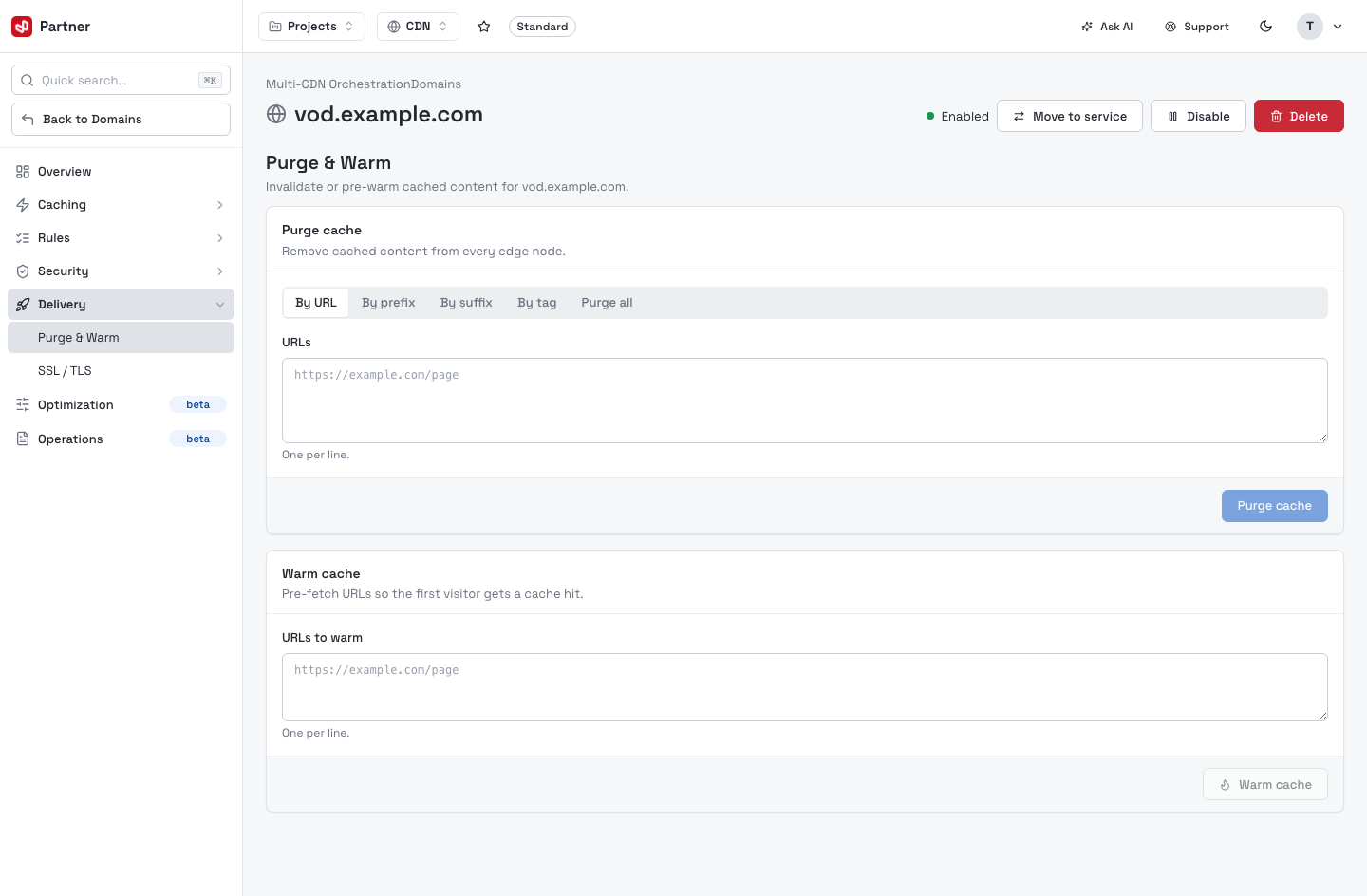Expand the Security submenu chevron
Image resolution: width=1367 pixels, height=896 pixels.
click(220, 271)
